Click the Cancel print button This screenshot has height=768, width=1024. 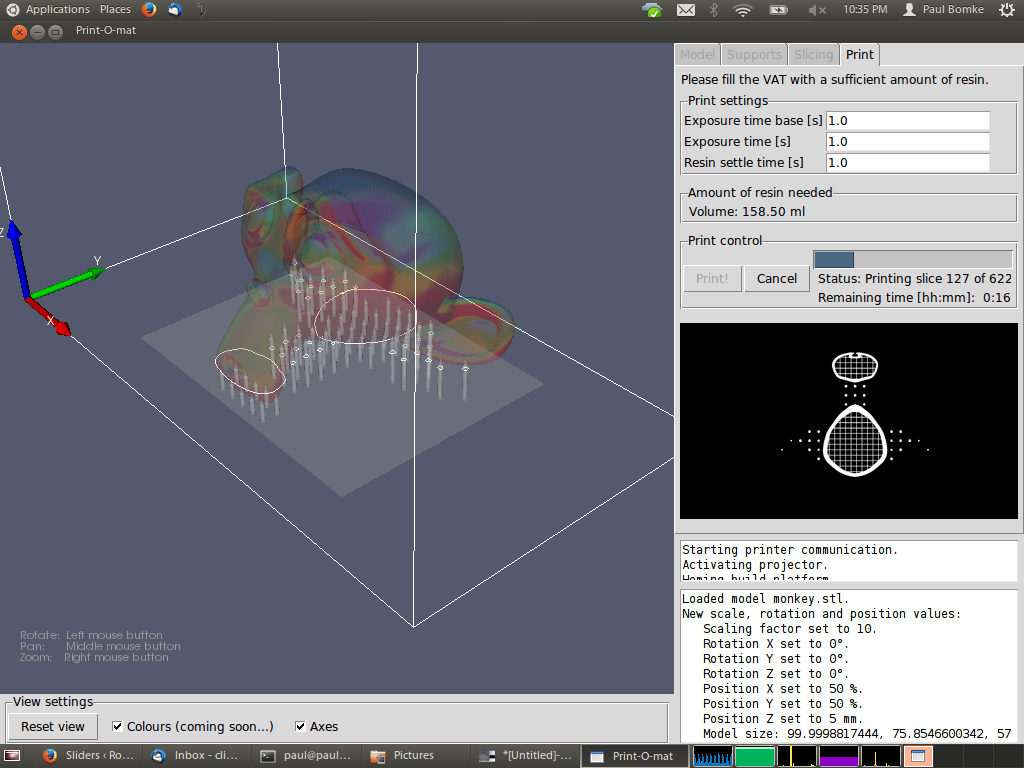tap(776, 278)
